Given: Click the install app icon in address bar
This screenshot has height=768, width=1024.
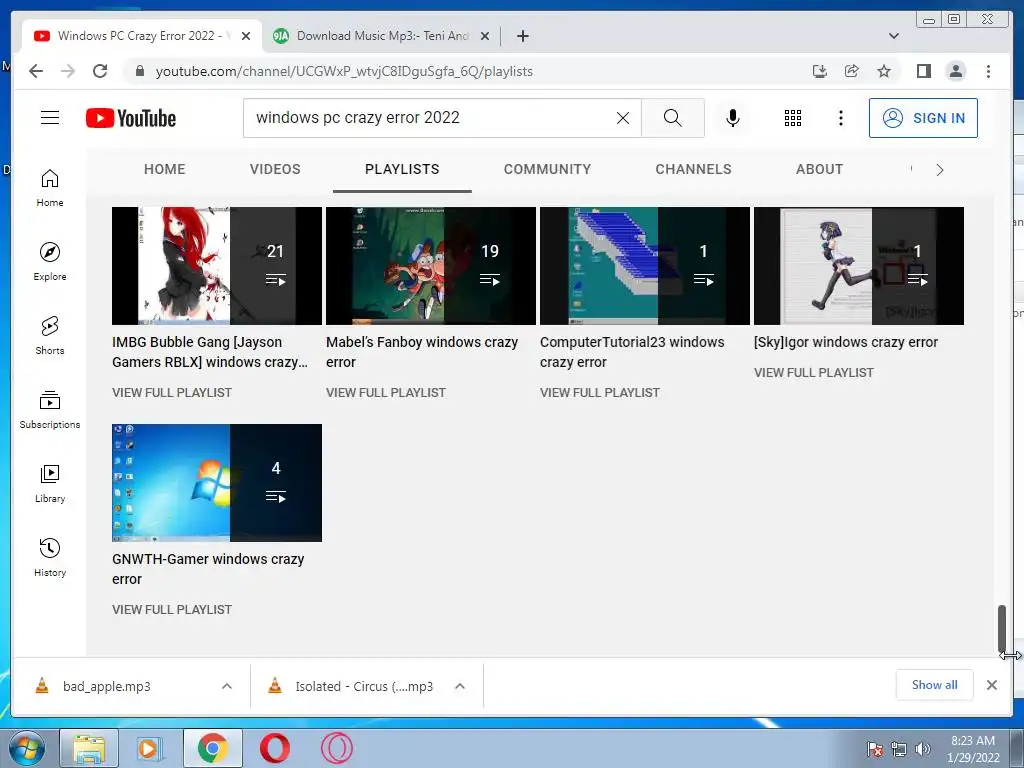Looking at the screenshot, I should (820, 71).
